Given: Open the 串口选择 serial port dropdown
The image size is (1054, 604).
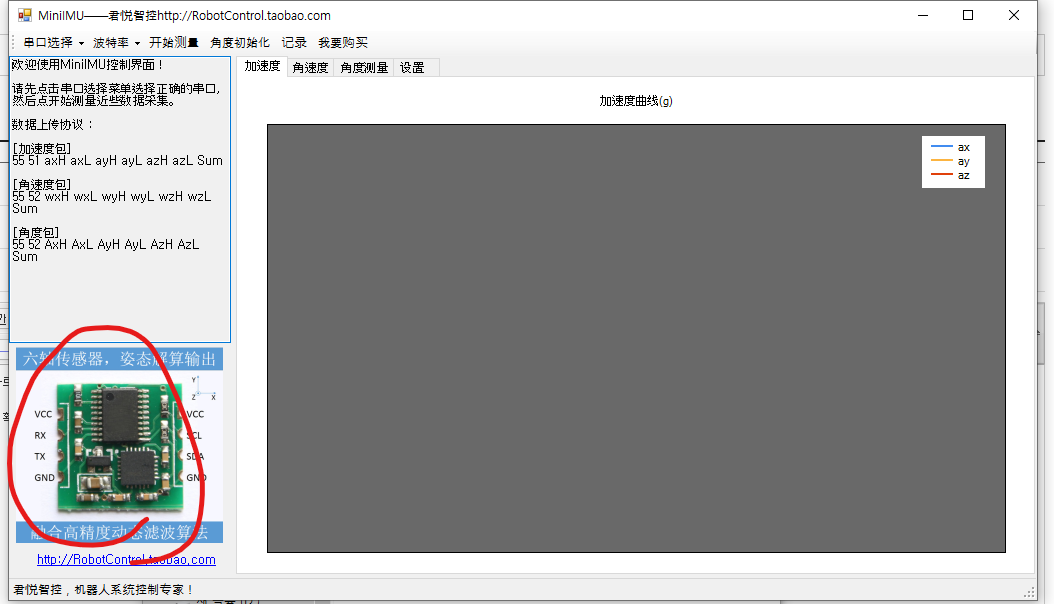Looking at the screenshot, I should 53,43.
